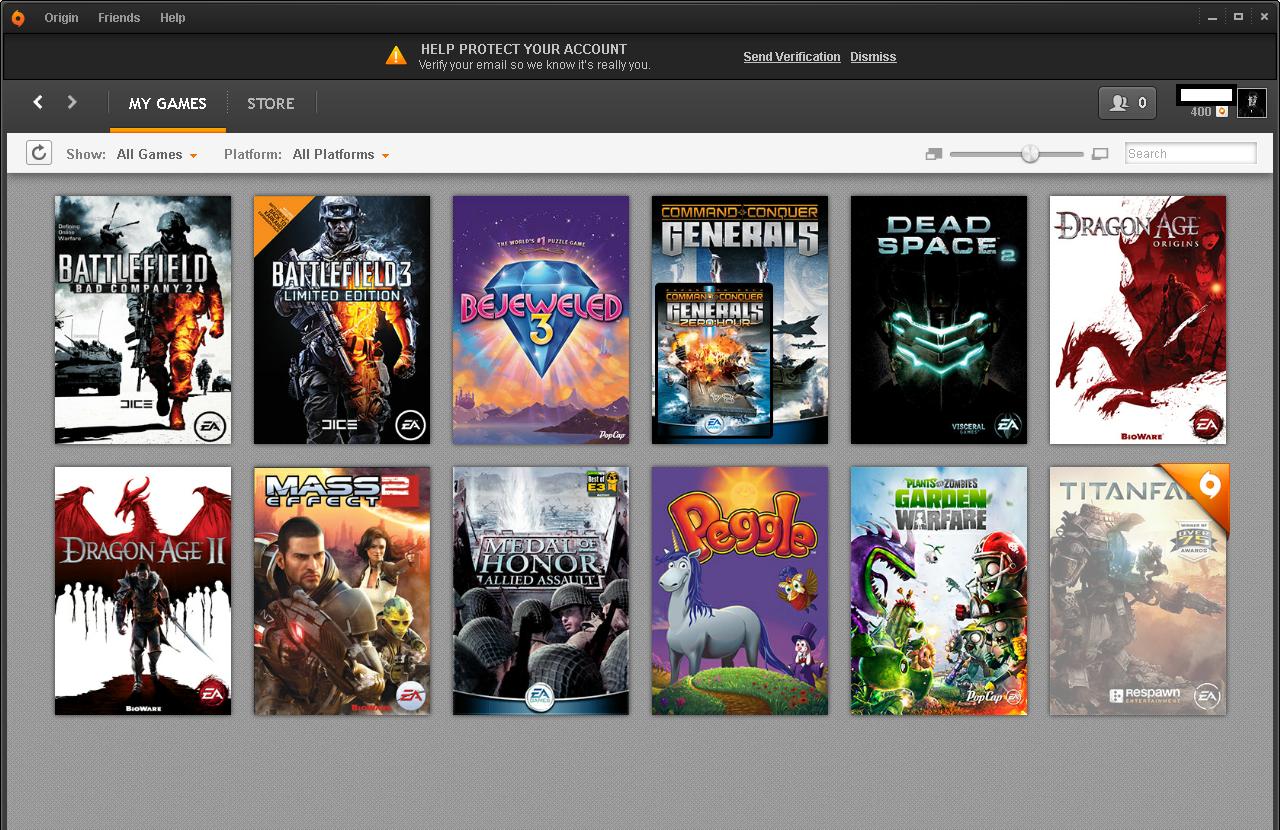Expand the Show All Games dropdown
The width and height of the screenshot is (1280, 830).
[x=157, y=155]
